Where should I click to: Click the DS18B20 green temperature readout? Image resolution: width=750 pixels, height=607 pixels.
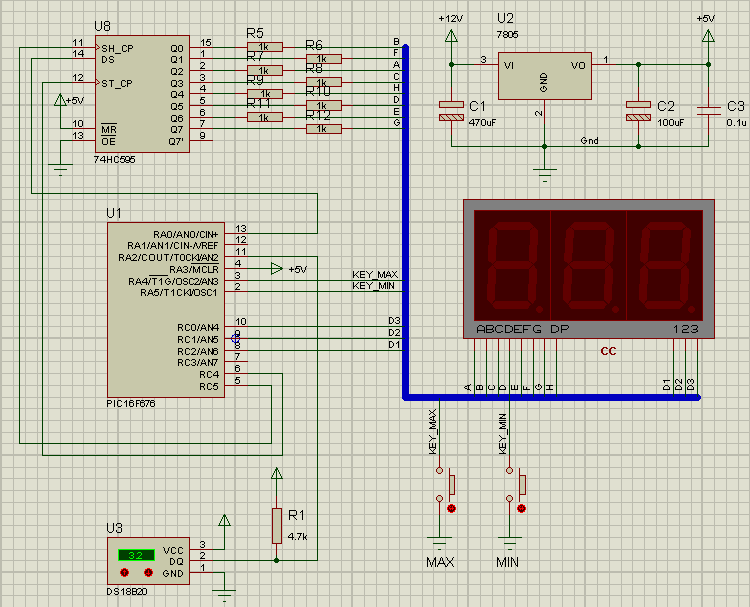point(136,555)
